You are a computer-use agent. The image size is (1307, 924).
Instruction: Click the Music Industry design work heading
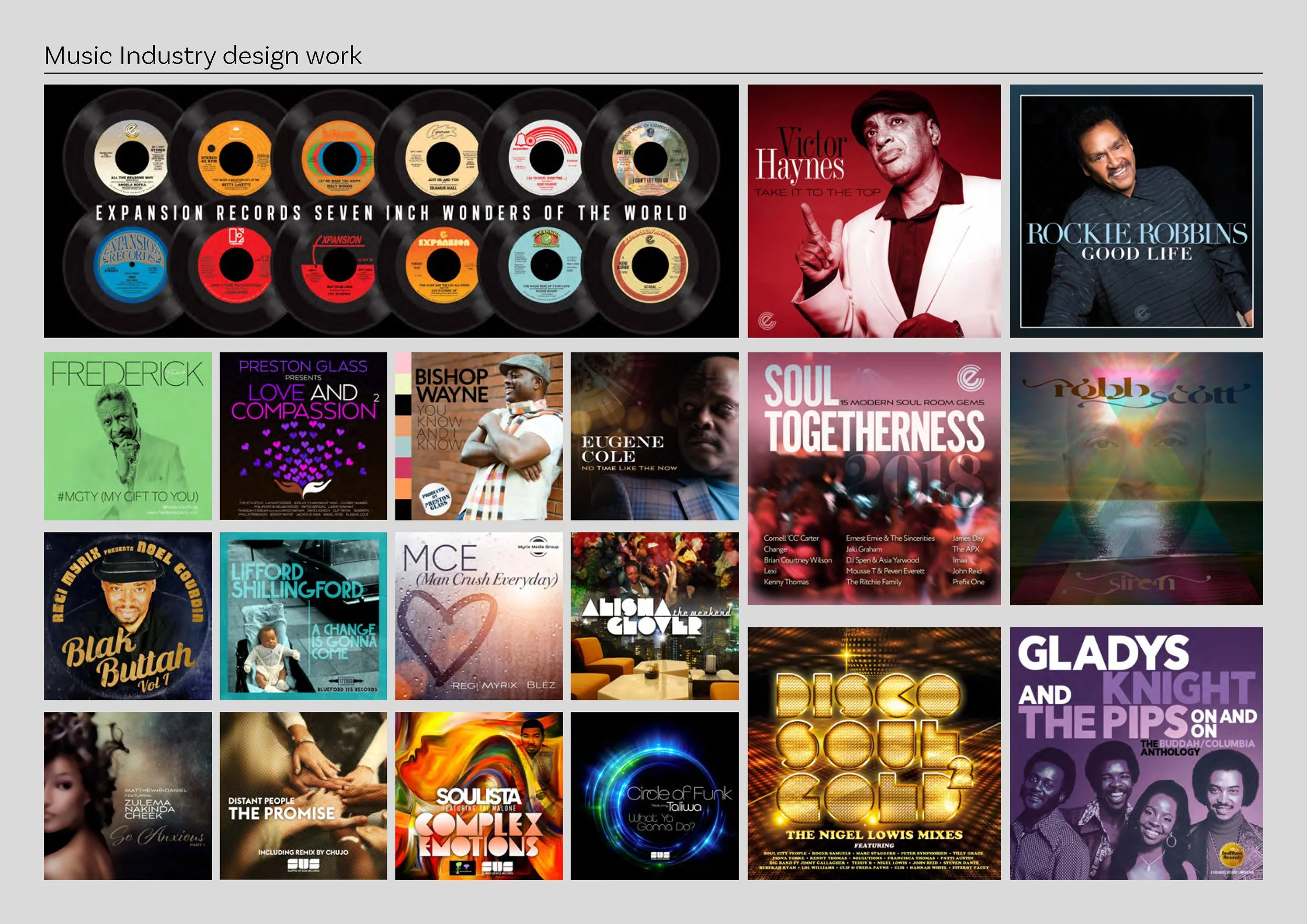203,56
